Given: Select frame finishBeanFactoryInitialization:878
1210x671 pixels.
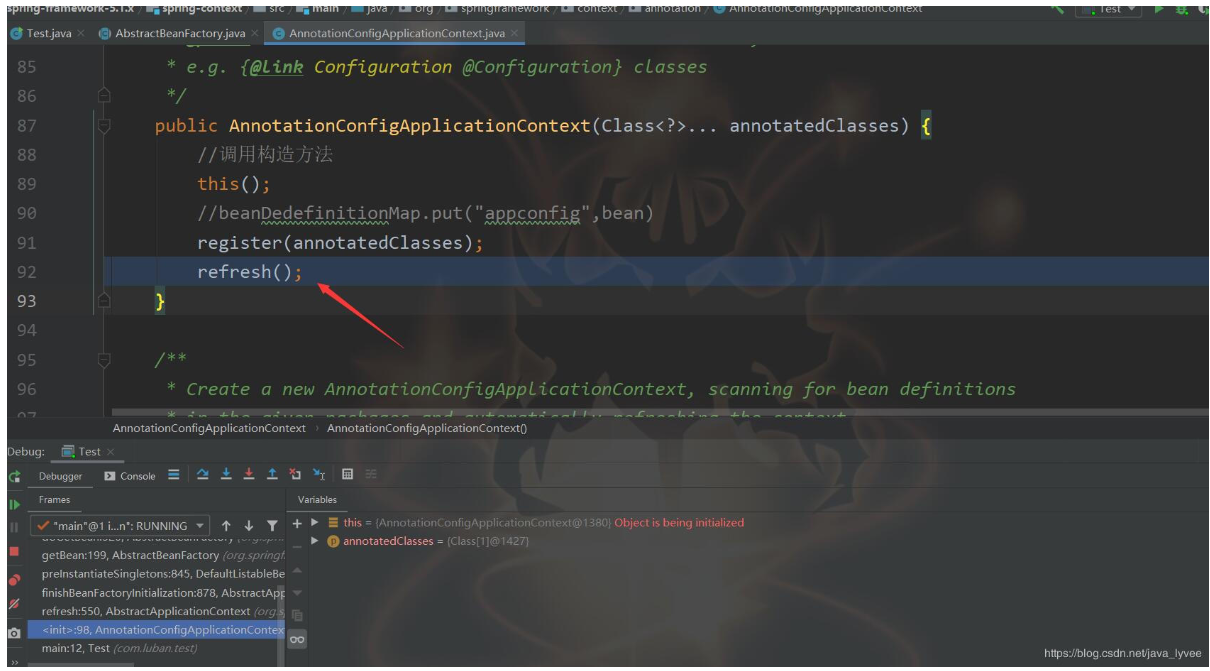Looking at the screenshot, I should [x=158, y=593].
